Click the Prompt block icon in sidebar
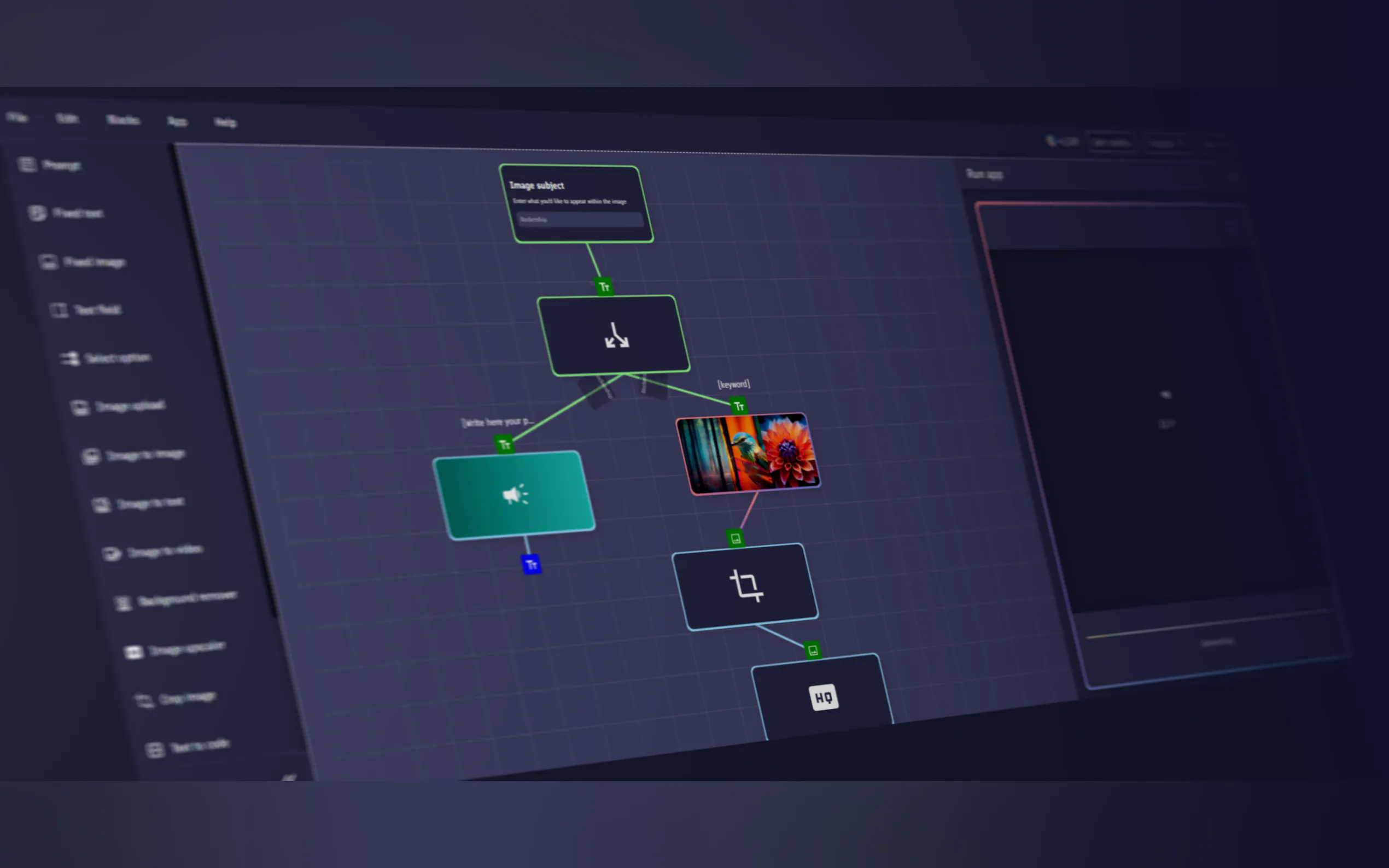 coord(27,165)
